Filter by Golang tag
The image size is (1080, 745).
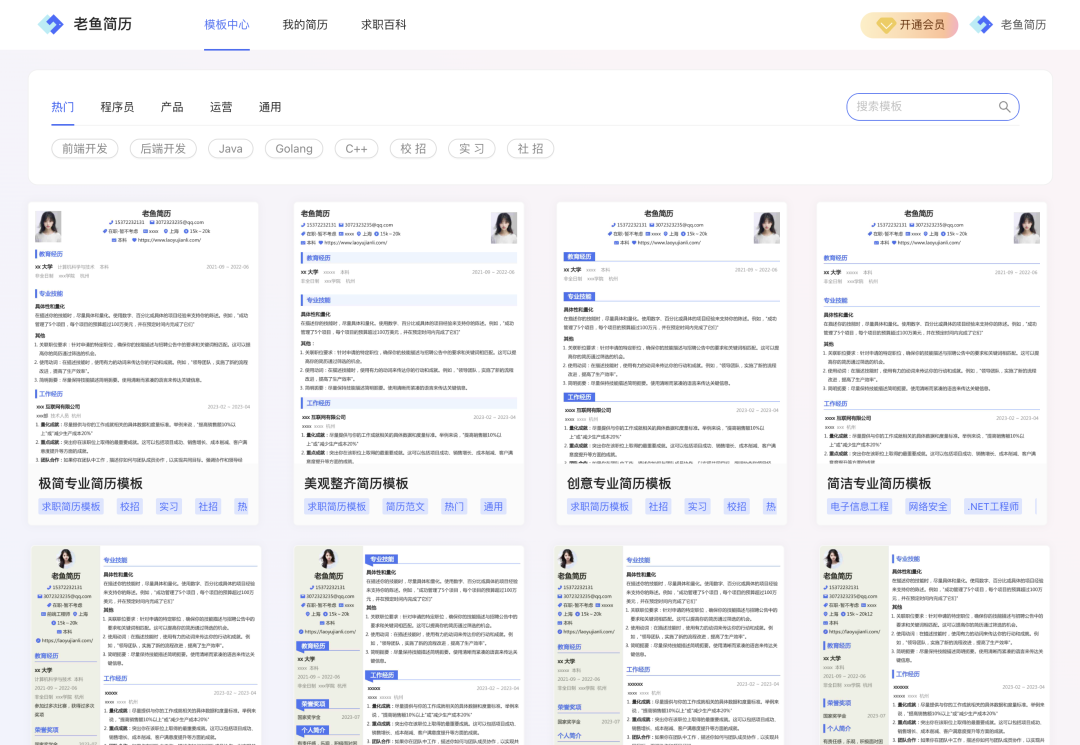[294, 149]
